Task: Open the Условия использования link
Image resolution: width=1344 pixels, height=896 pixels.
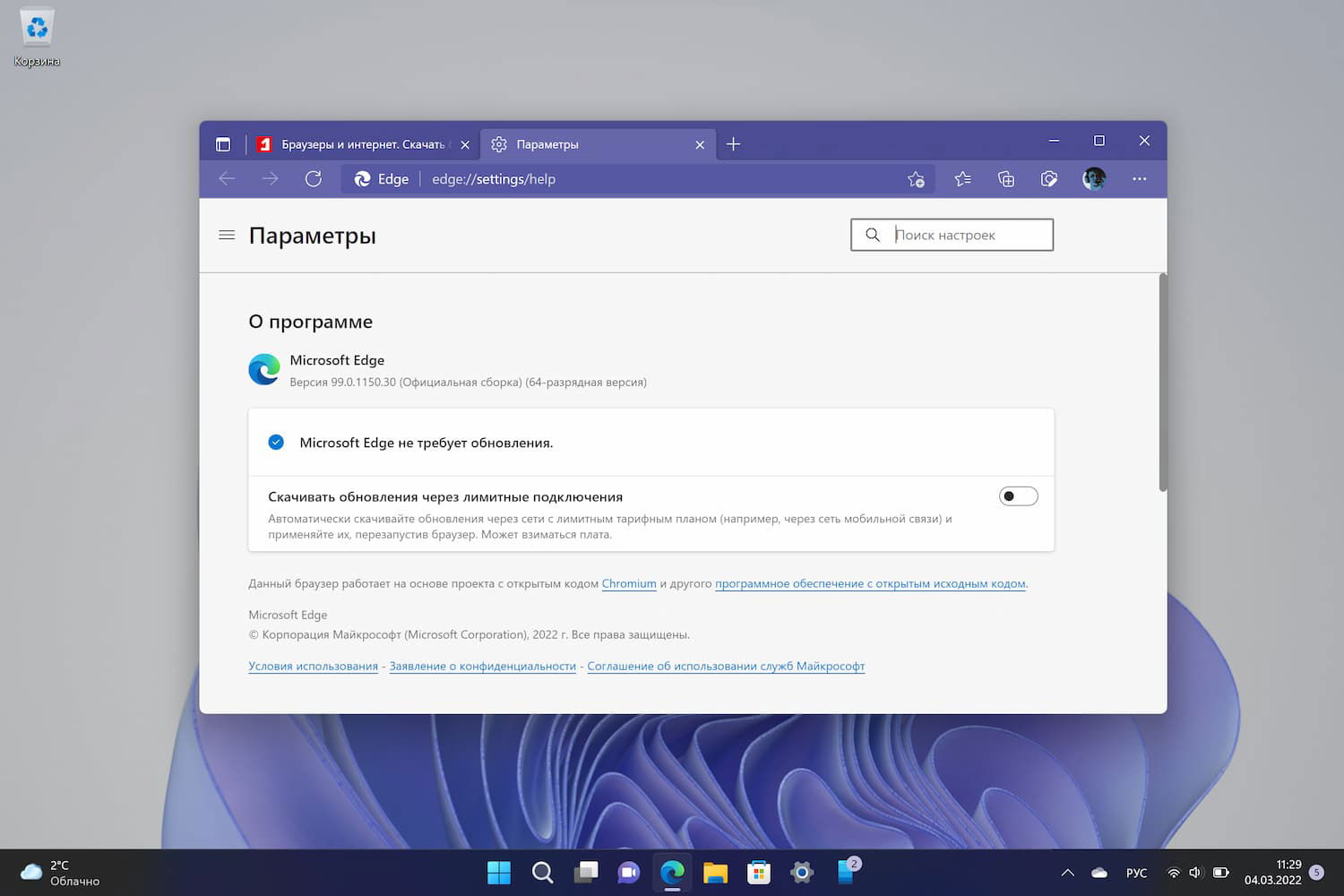Action: (x=314, y=666)
